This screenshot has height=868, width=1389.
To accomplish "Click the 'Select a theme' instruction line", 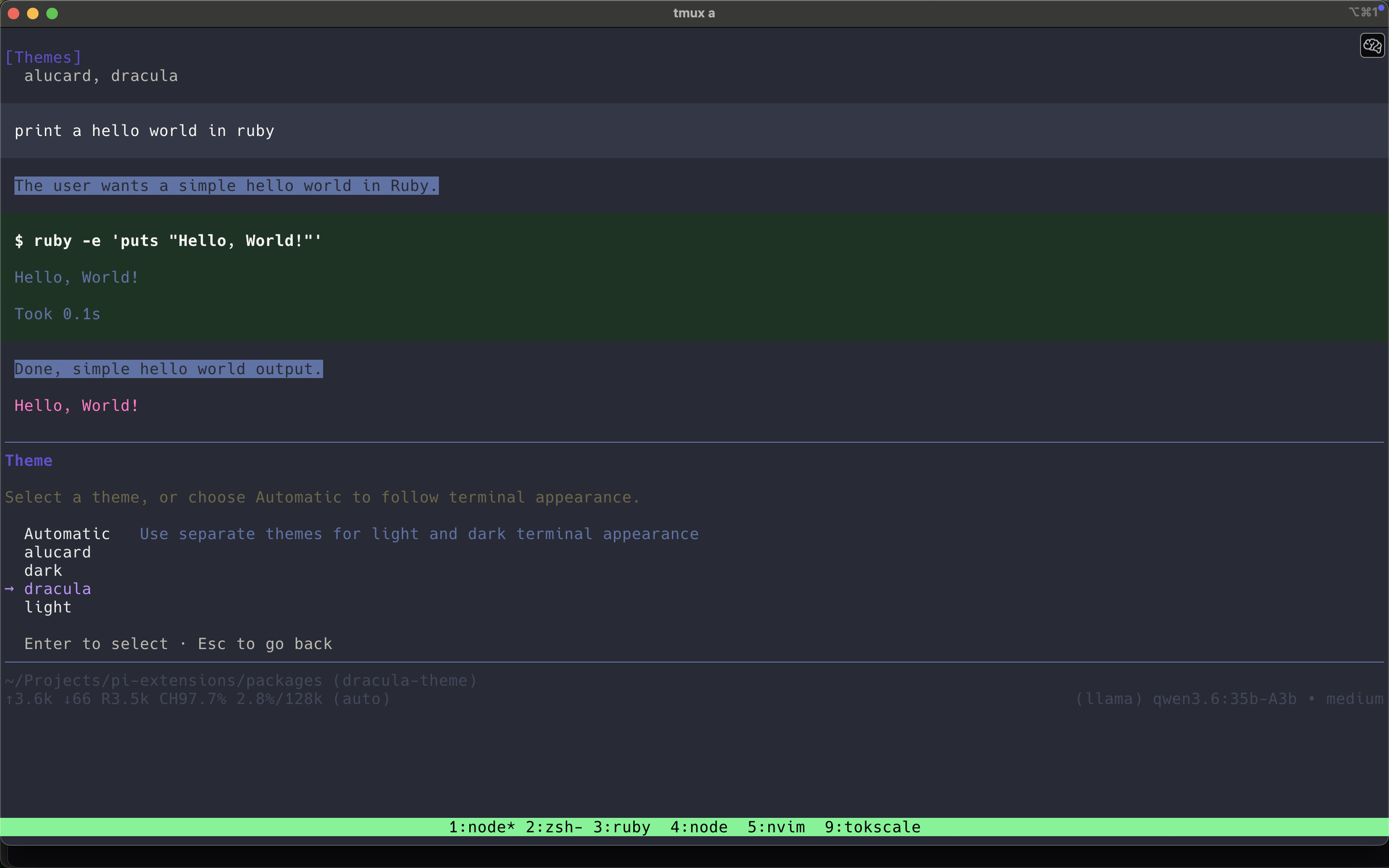I will coord(322,497).
